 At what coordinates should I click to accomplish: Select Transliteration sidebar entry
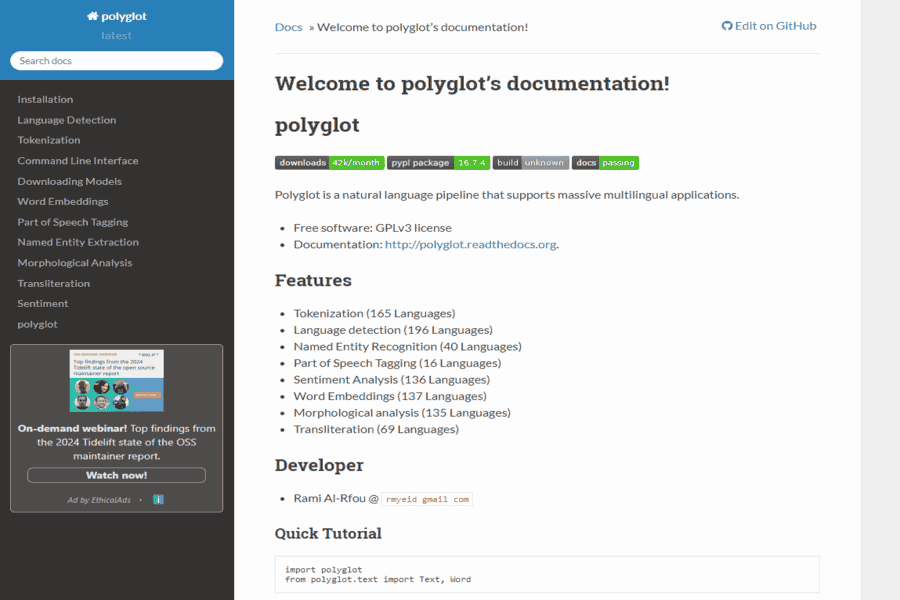[53, 284]
